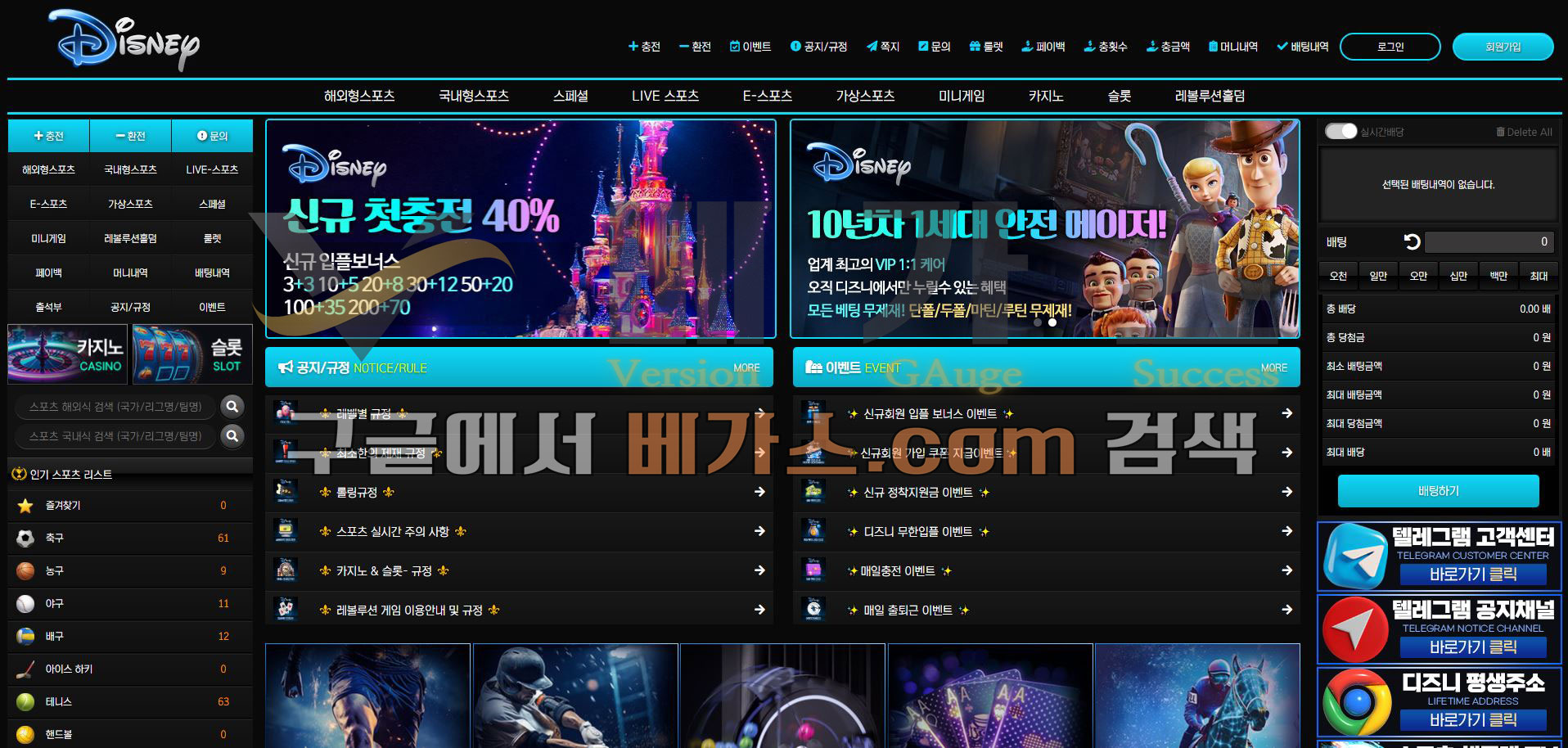Open 텔레그램 고객센터 Telegram icon banner
The image size is (1568, 748).
1440,556
